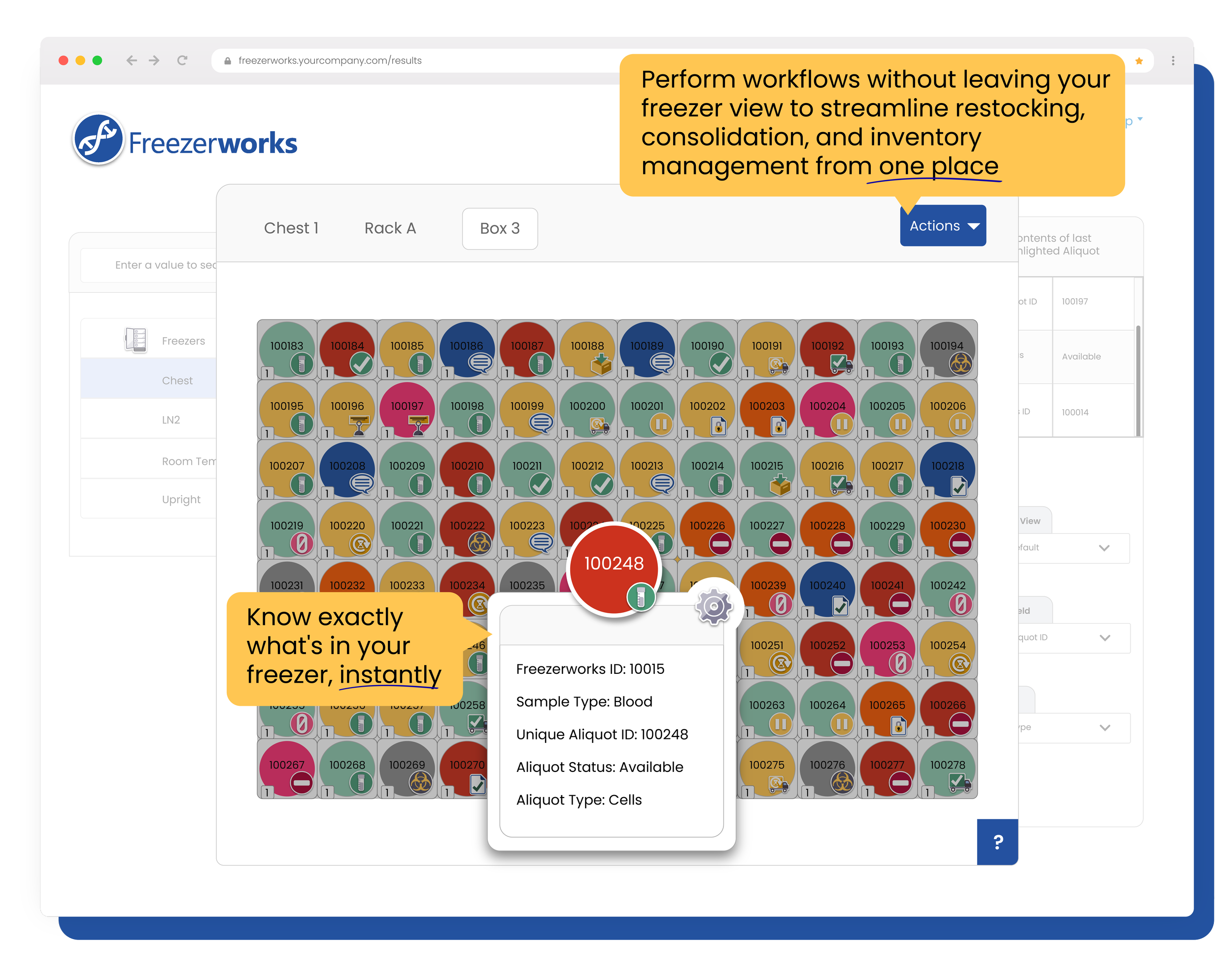Open the Actions dropdown button
1232x978 pixels.
[x=943, y=226]
